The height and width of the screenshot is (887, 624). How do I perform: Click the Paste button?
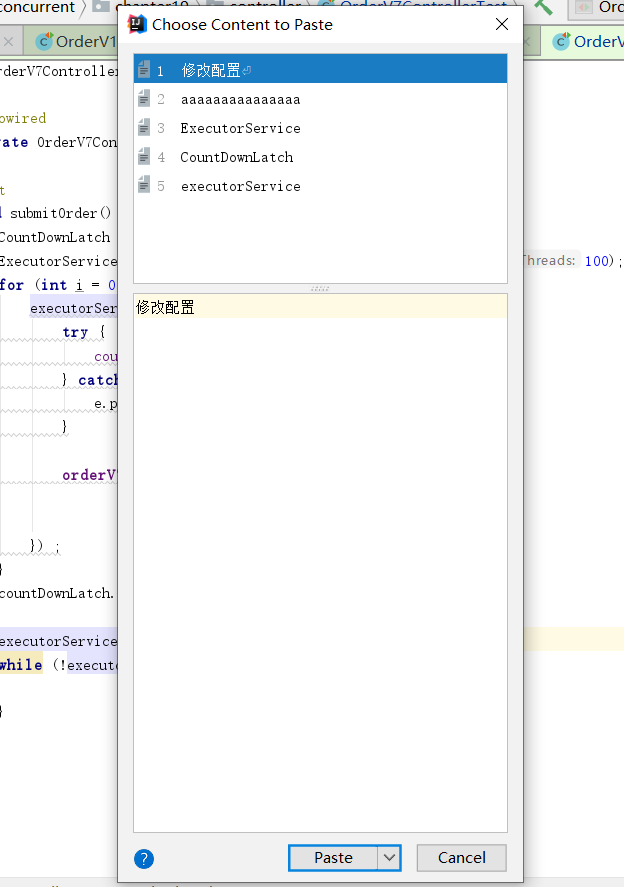pos(333,858)
